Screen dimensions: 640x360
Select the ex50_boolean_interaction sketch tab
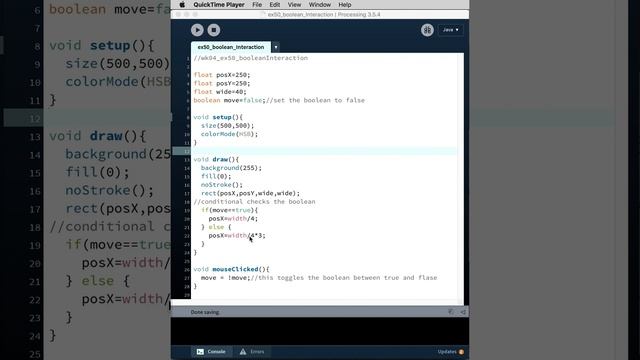click(x=231, y=47)
